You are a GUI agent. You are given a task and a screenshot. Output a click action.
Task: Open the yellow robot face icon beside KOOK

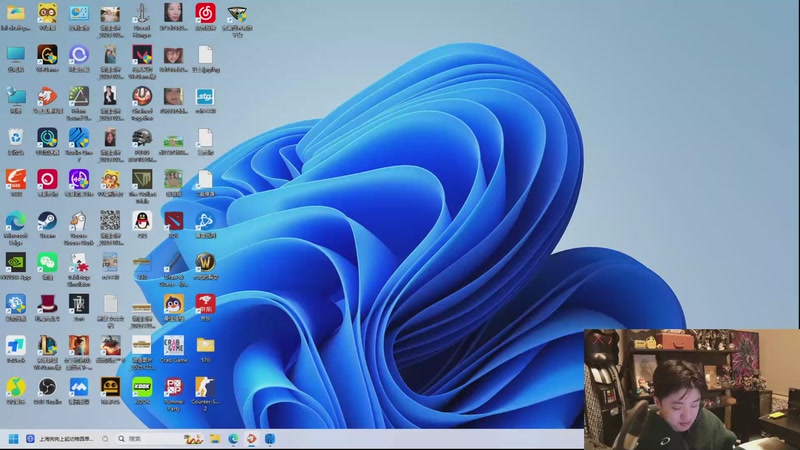click(110, 387)
